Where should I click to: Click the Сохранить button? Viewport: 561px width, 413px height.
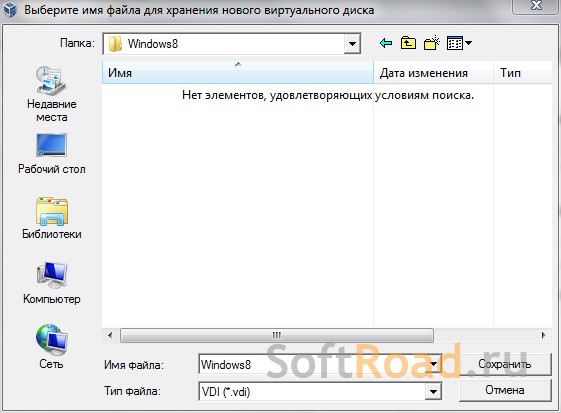coord(505,364)
